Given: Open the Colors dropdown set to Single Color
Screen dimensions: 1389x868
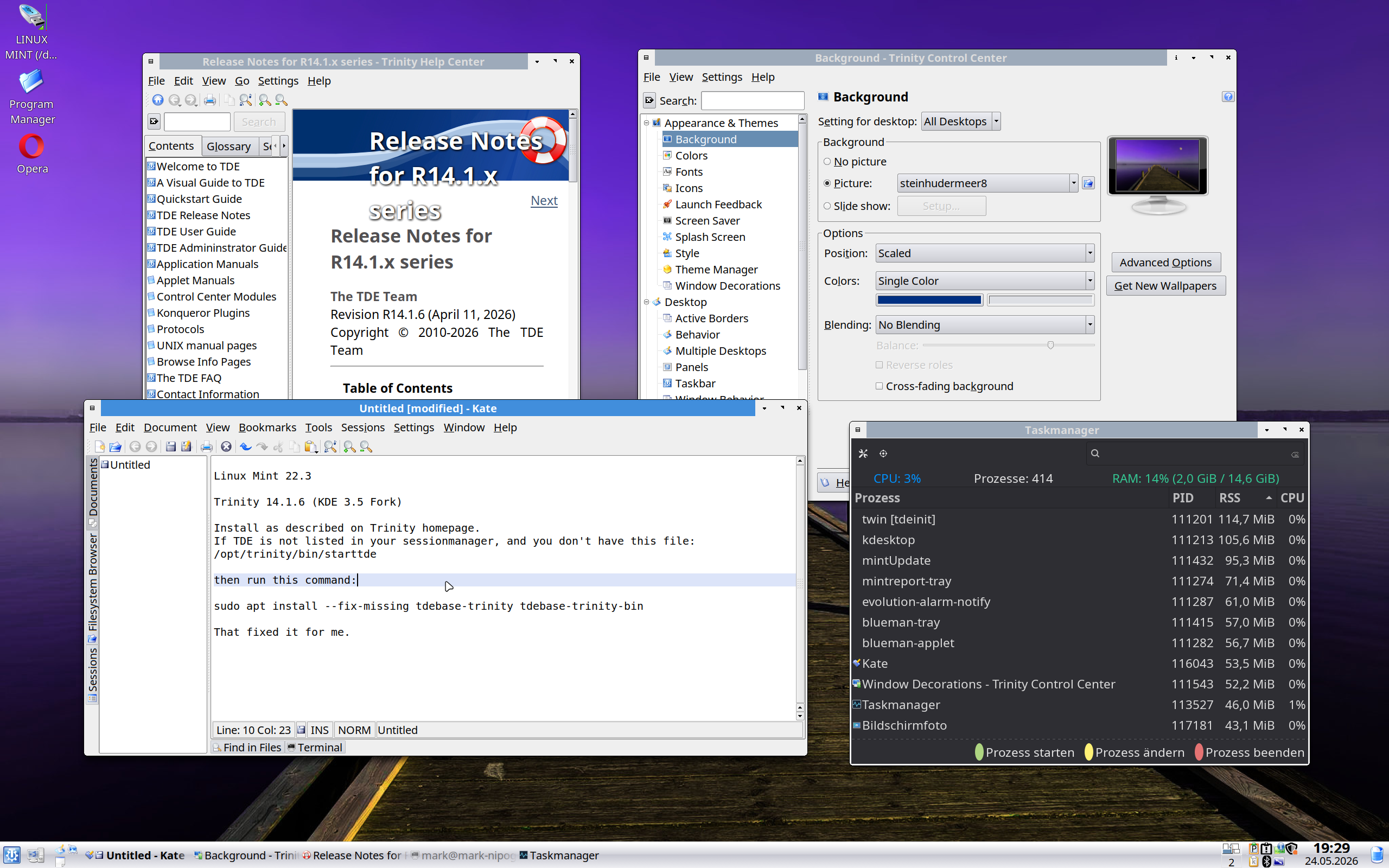Looking at the screenshot, I should pyautogui.click(x=985, y=280).
